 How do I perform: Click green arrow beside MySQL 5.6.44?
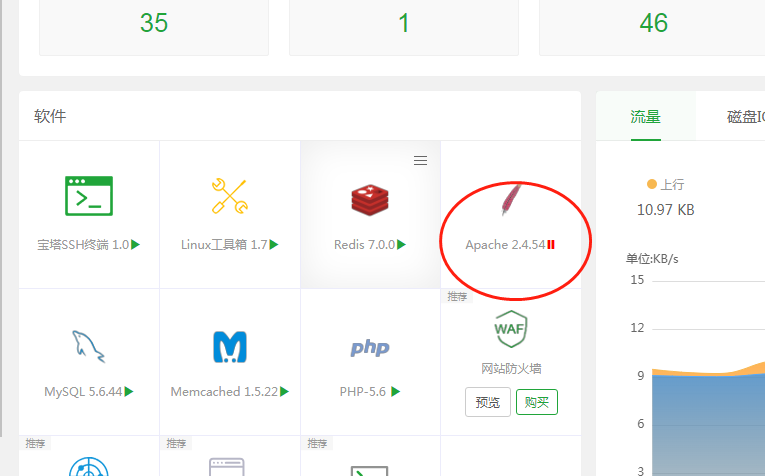[129, 391]
